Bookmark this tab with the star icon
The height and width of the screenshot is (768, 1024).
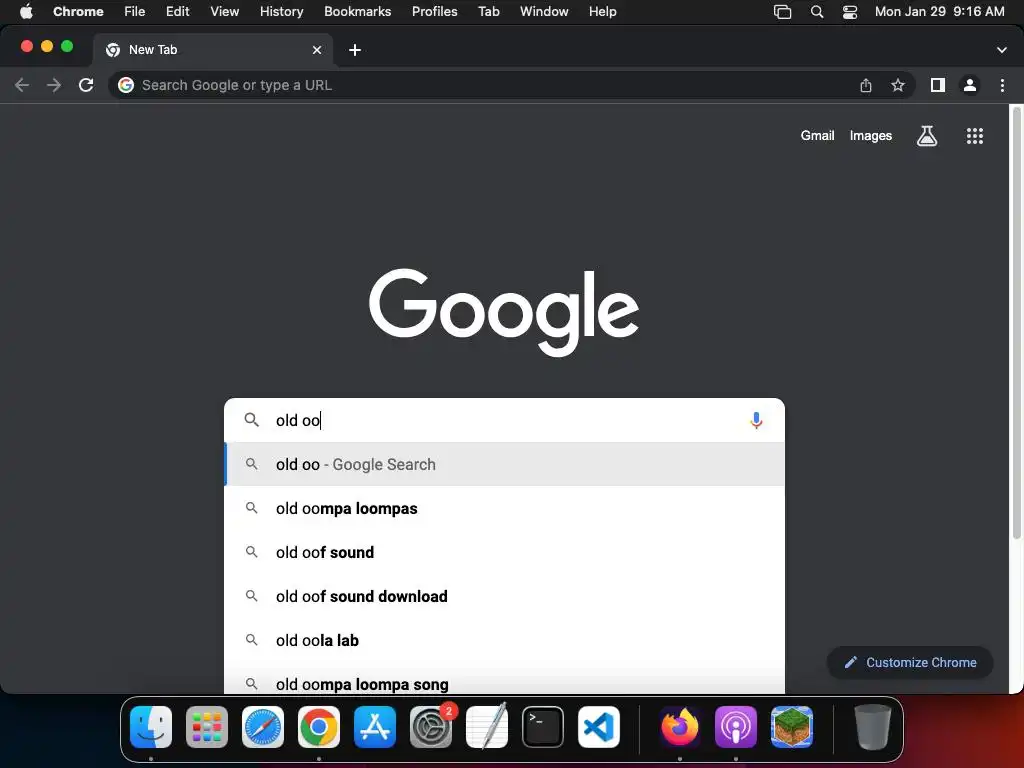coord(898,85)
